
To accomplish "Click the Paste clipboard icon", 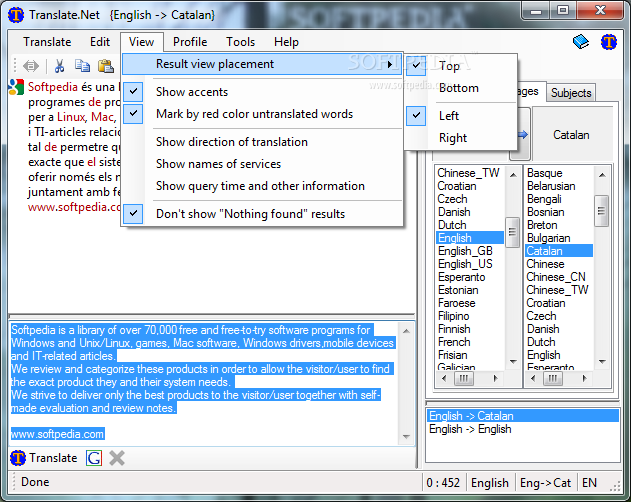I will point(106,66).
